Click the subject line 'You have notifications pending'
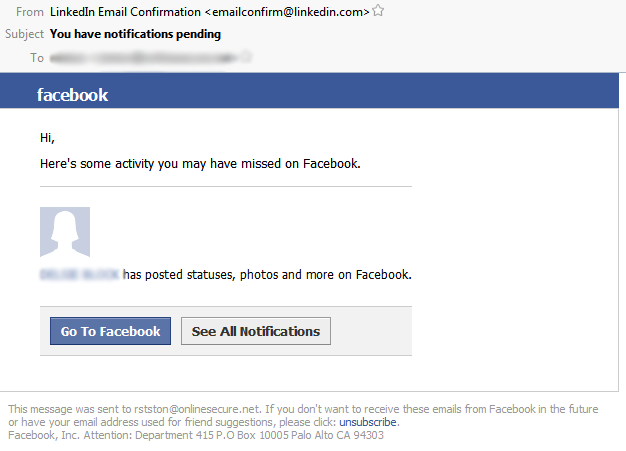This screenshot has height=451, width=626. click(135, 34)
